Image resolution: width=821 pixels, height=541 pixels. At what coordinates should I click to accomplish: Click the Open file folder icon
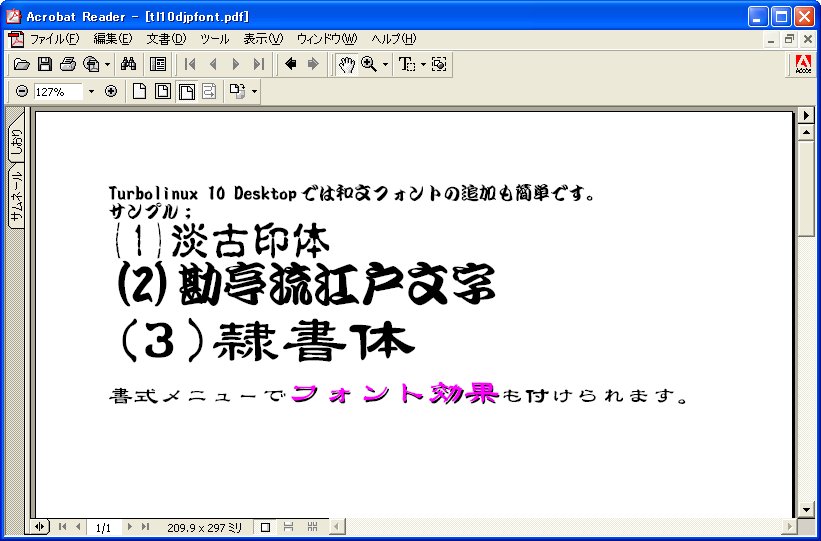point(21,64)
